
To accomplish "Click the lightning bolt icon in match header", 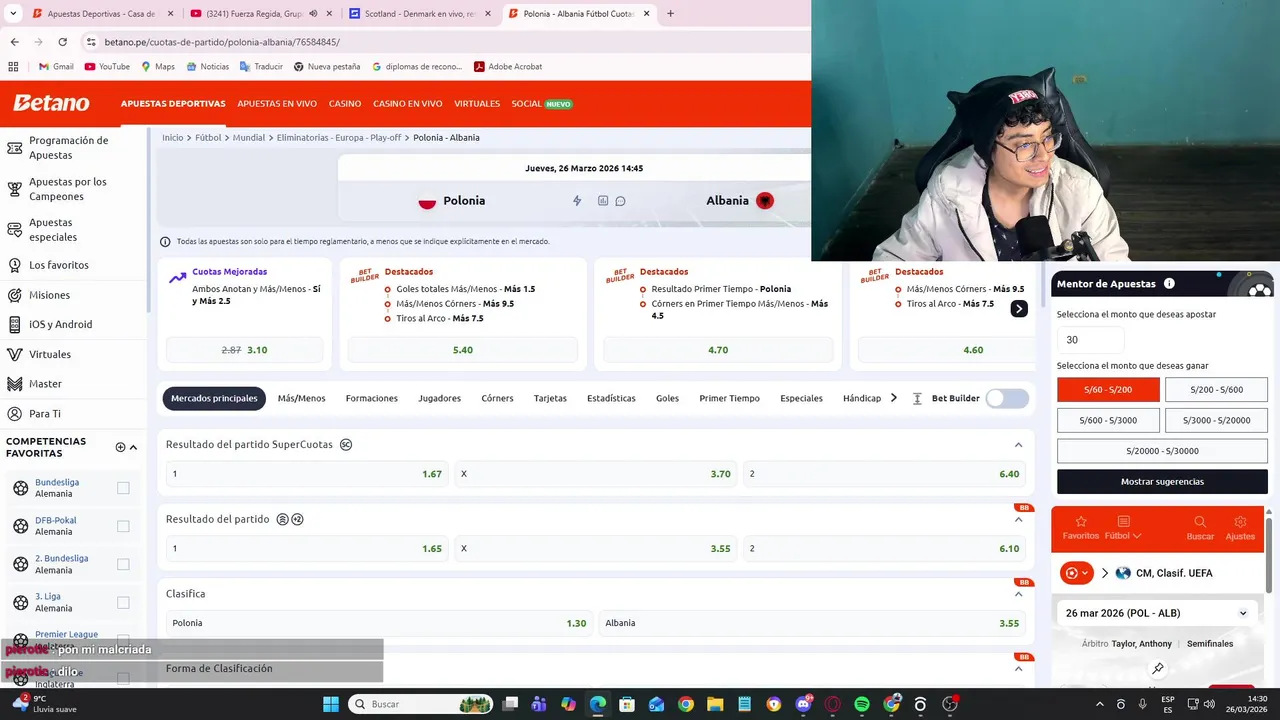I will (577, 201).
